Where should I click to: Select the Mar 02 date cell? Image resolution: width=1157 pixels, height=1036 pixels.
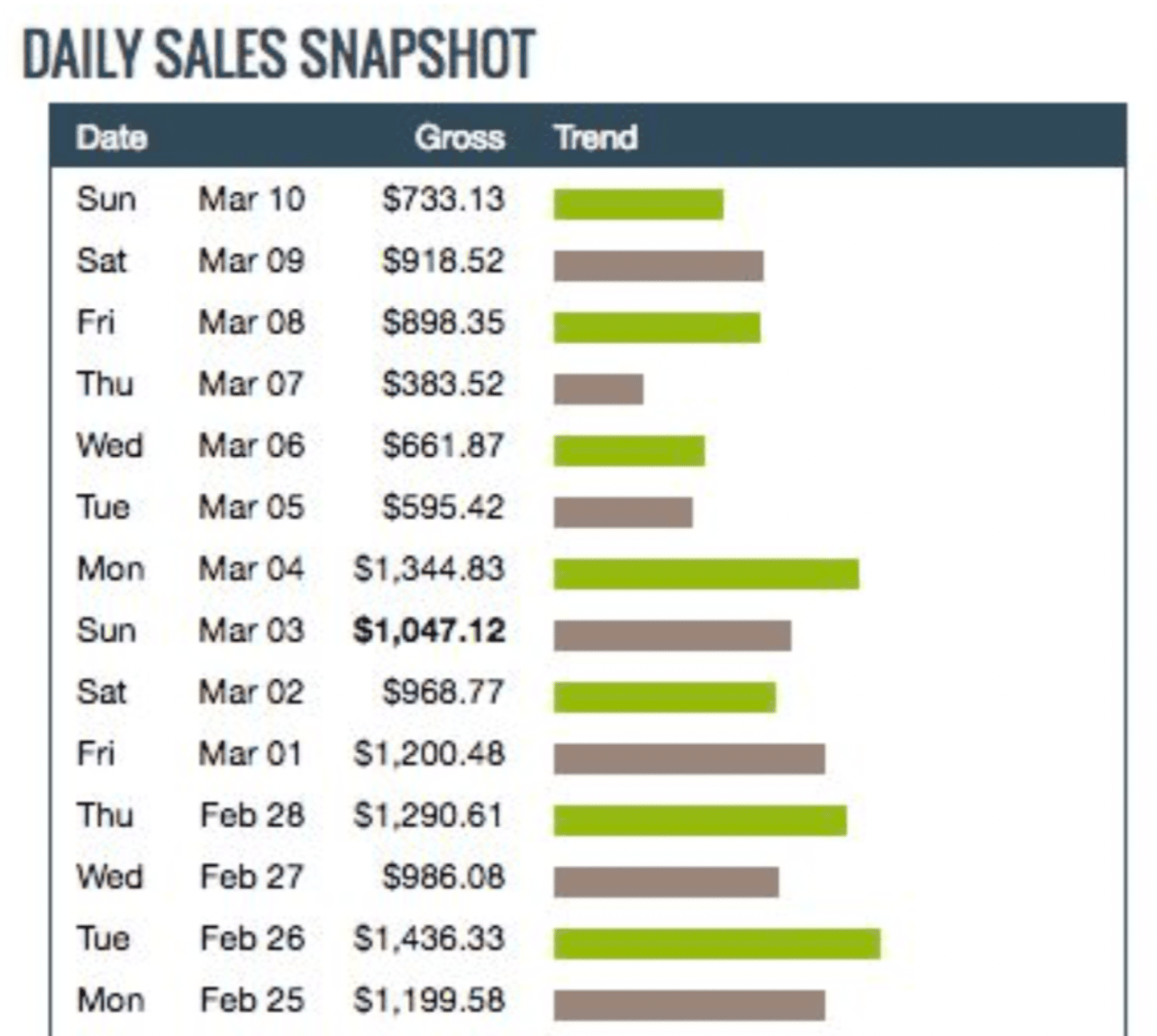(251, 693)
